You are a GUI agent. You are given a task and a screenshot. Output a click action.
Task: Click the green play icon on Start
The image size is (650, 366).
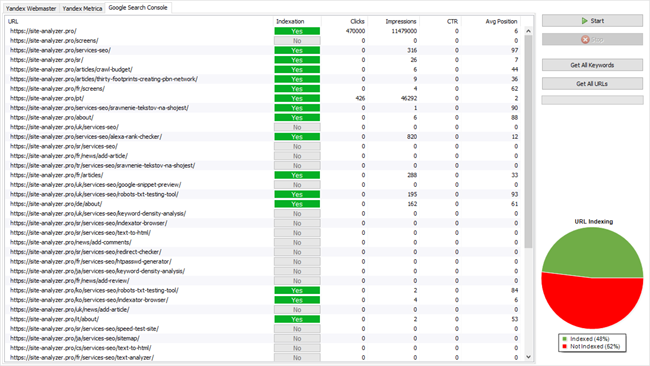click(x=585, y=21)
